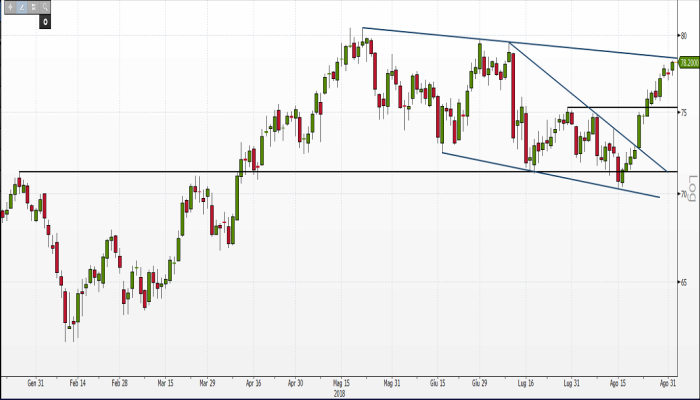
Task: Click the black "0" badge below toolbar
Action: [45, 21]
